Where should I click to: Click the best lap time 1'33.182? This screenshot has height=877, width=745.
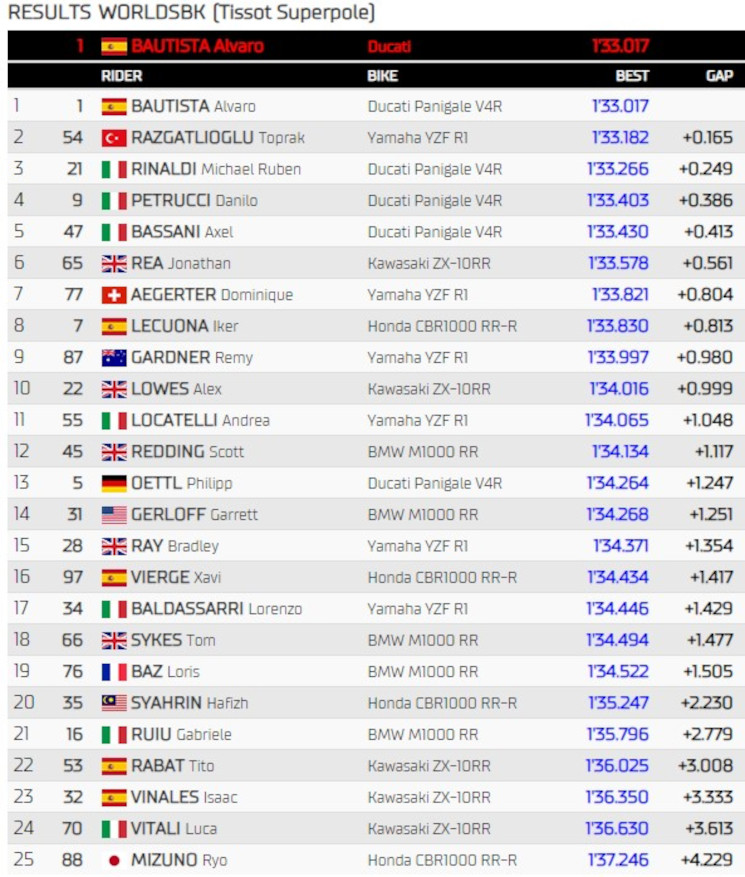coord(620,138)
